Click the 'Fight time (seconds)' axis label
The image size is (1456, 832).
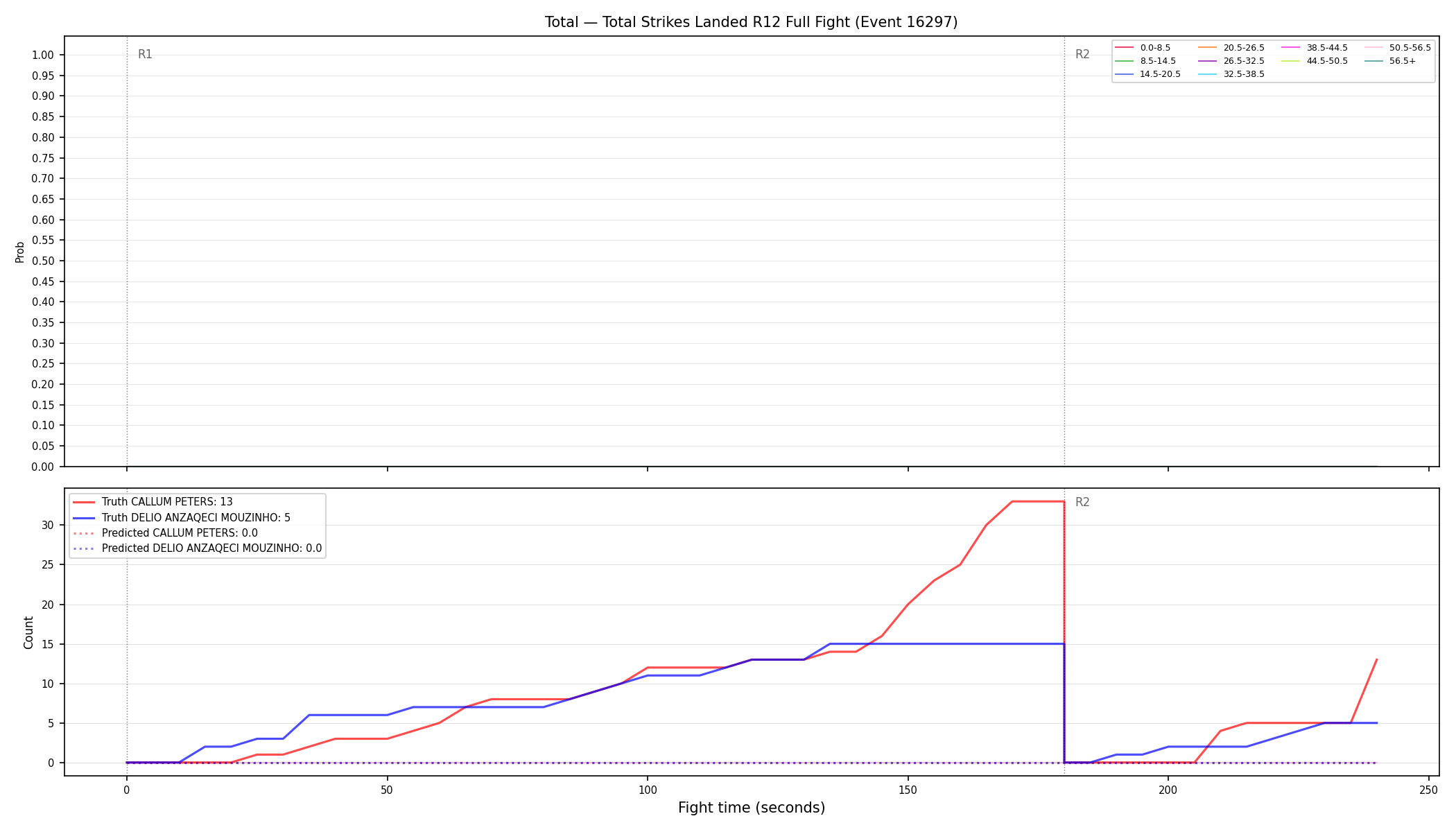pyautogui.click(x=752, y=808)
